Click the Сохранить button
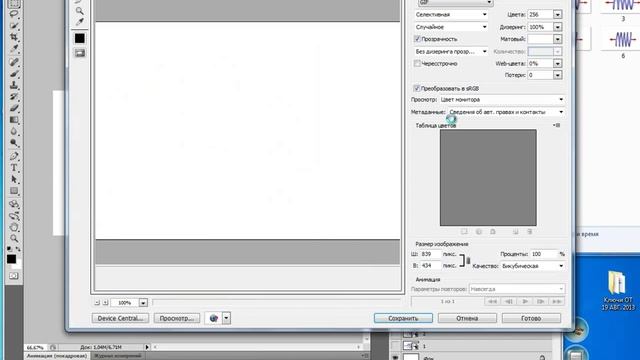 pos(403,318)
